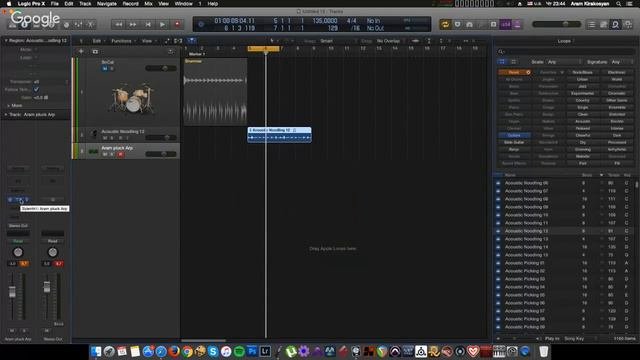The width and height of the screenshot is (640, 360).
Task: Open the List Editors button in toolbar
Action: (591, 25)
